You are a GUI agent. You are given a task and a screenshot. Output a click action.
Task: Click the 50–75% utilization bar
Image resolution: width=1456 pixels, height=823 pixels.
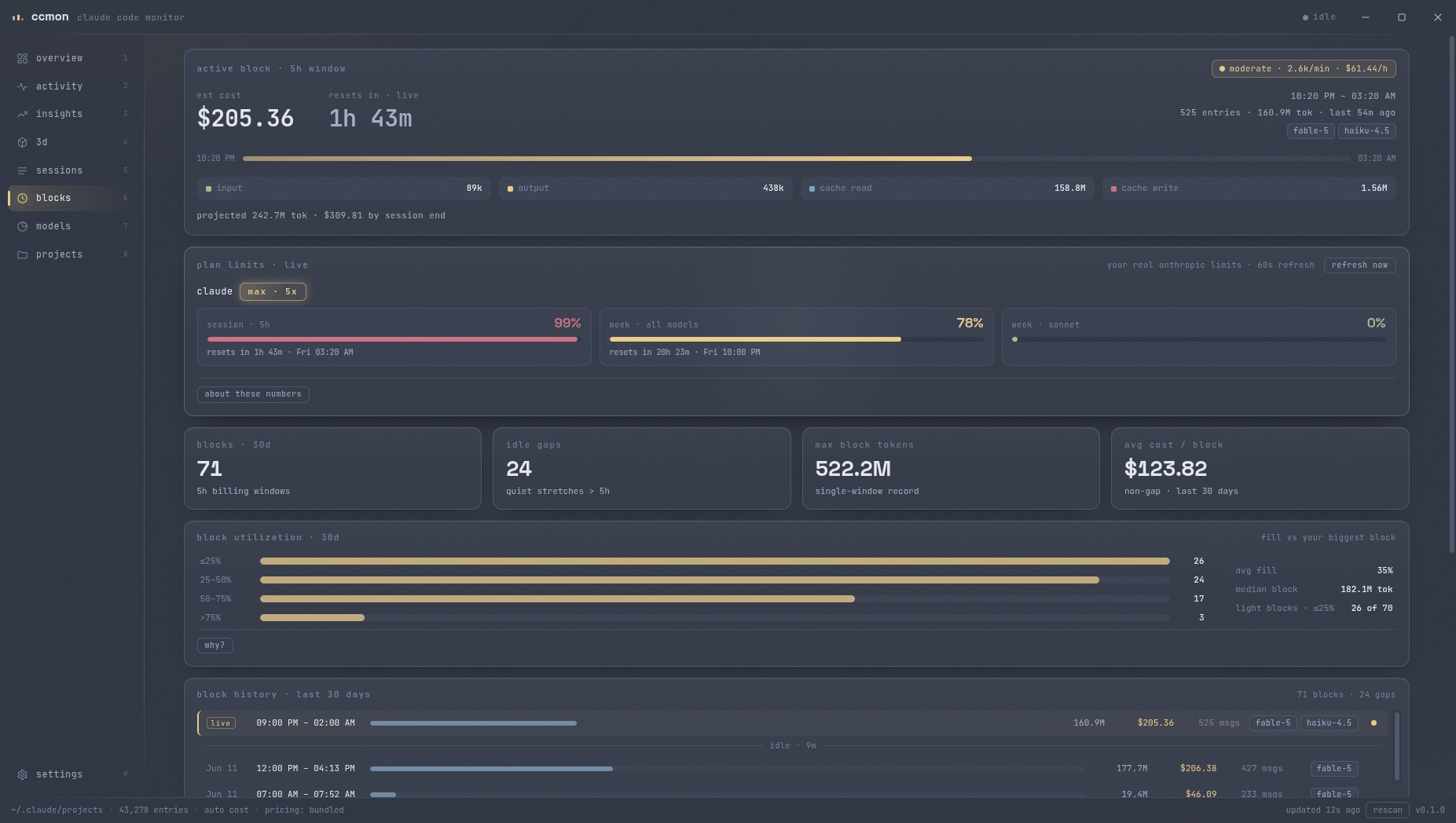714,599
